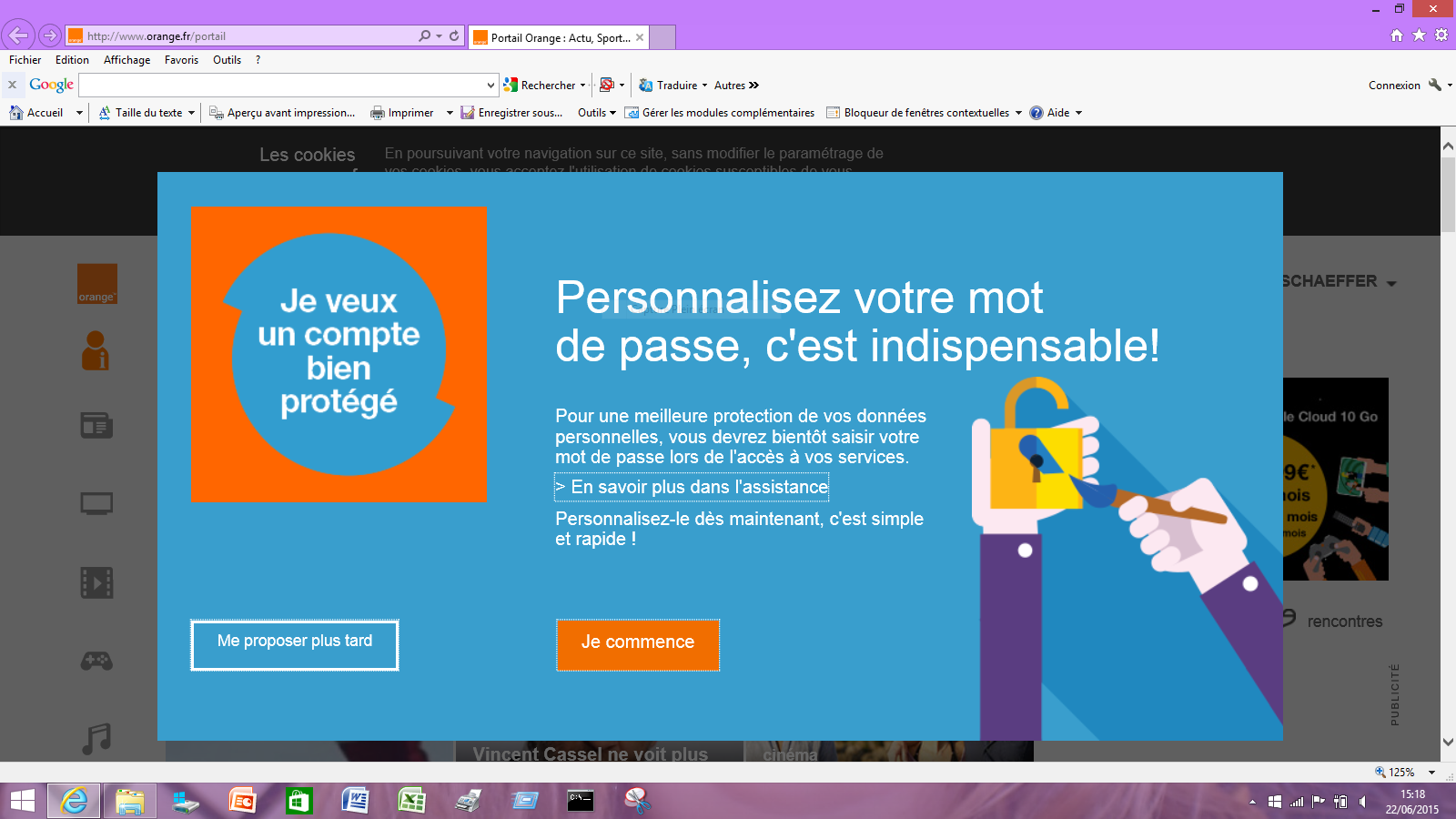1456x819 pixels.
Task: Open the Fichier menu
Action: [x=25, y=60]
